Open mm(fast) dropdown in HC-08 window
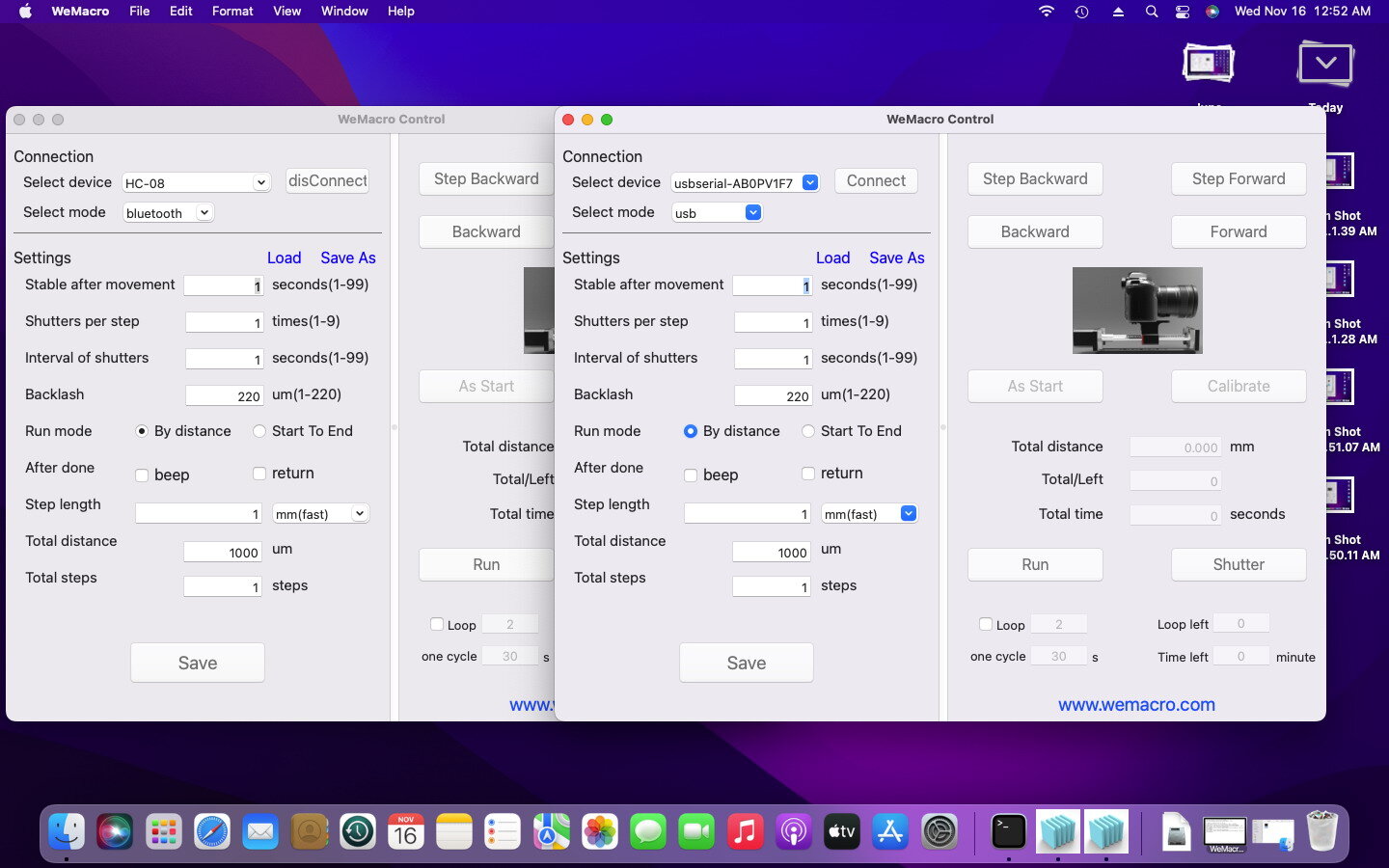Screen dimensions: 1389x868 [x=320, y=514]
